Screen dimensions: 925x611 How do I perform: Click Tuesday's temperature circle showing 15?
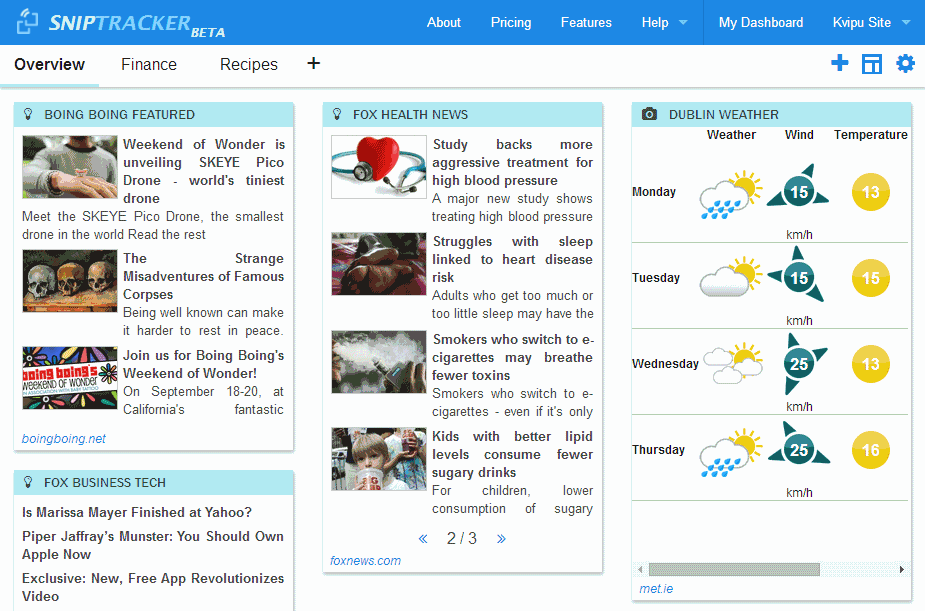pos(871,278)
